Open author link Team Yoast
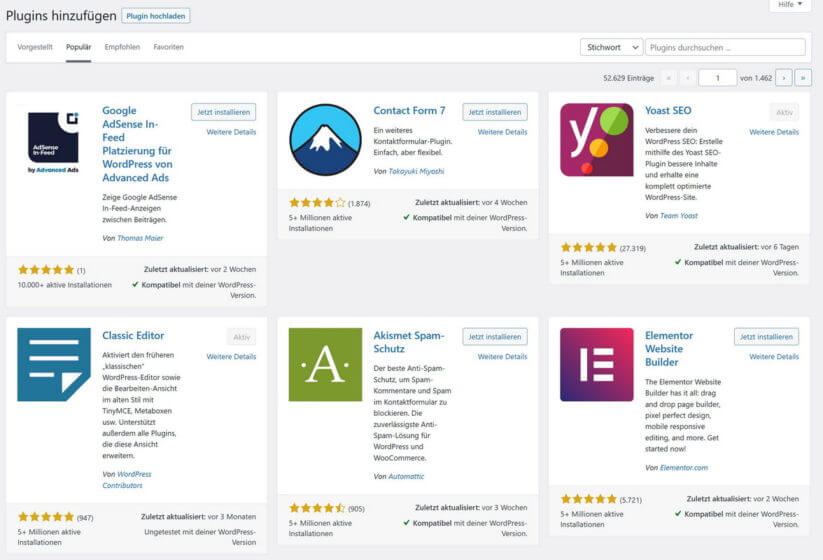 click(679, 216)
